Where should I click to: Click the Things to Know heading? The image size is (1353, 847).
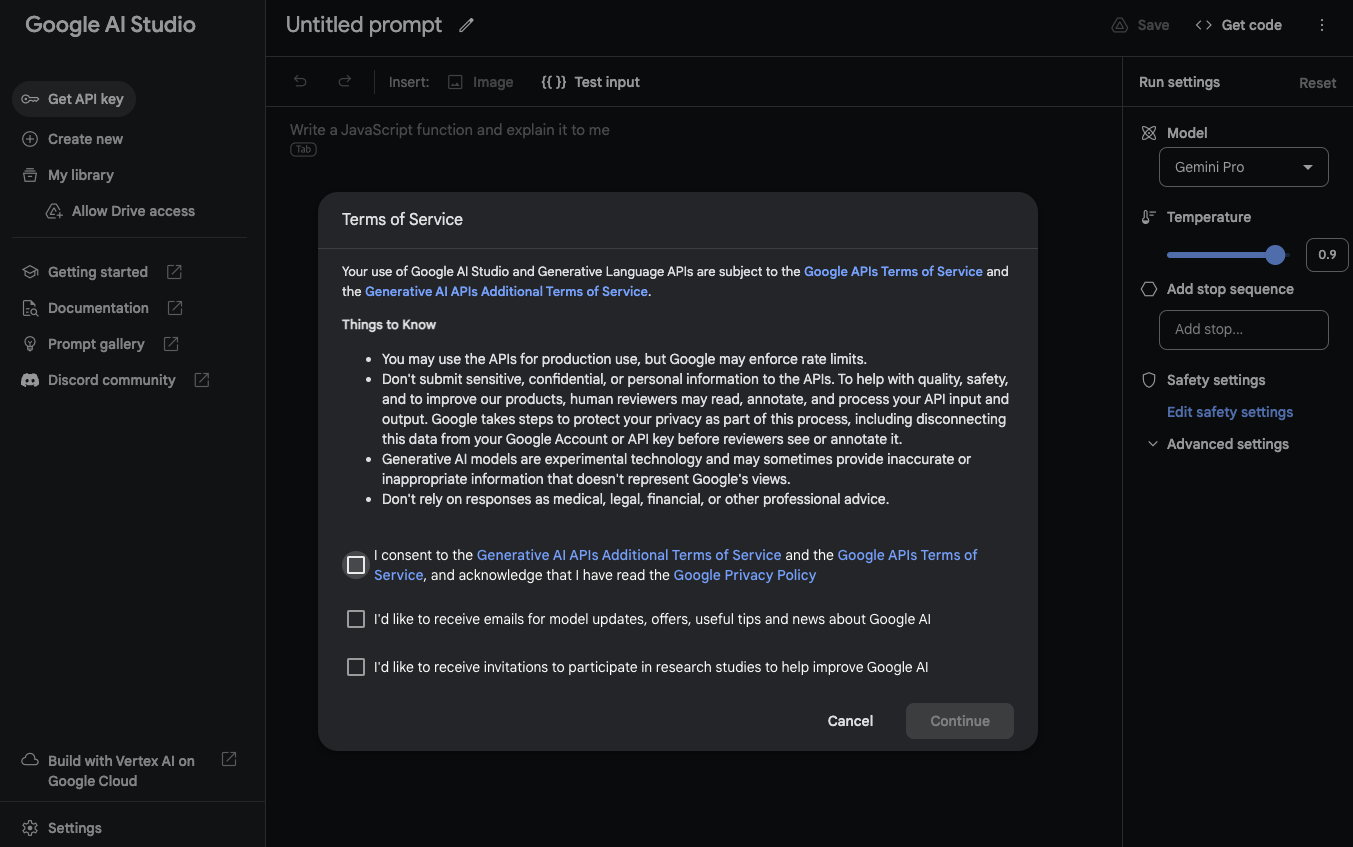point(389,325)
